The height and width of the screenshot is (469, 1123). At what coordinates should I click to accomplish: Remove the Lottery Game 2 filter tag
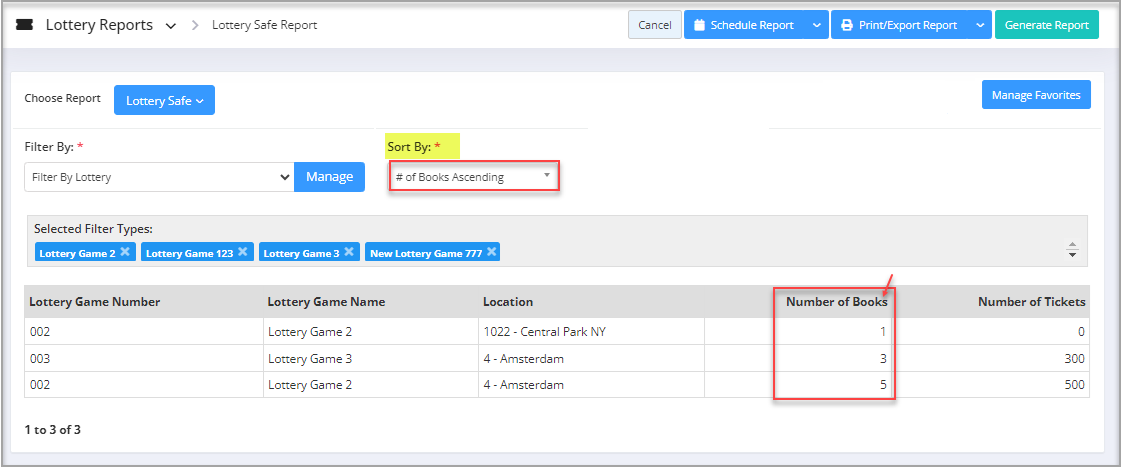coord(125,252)
